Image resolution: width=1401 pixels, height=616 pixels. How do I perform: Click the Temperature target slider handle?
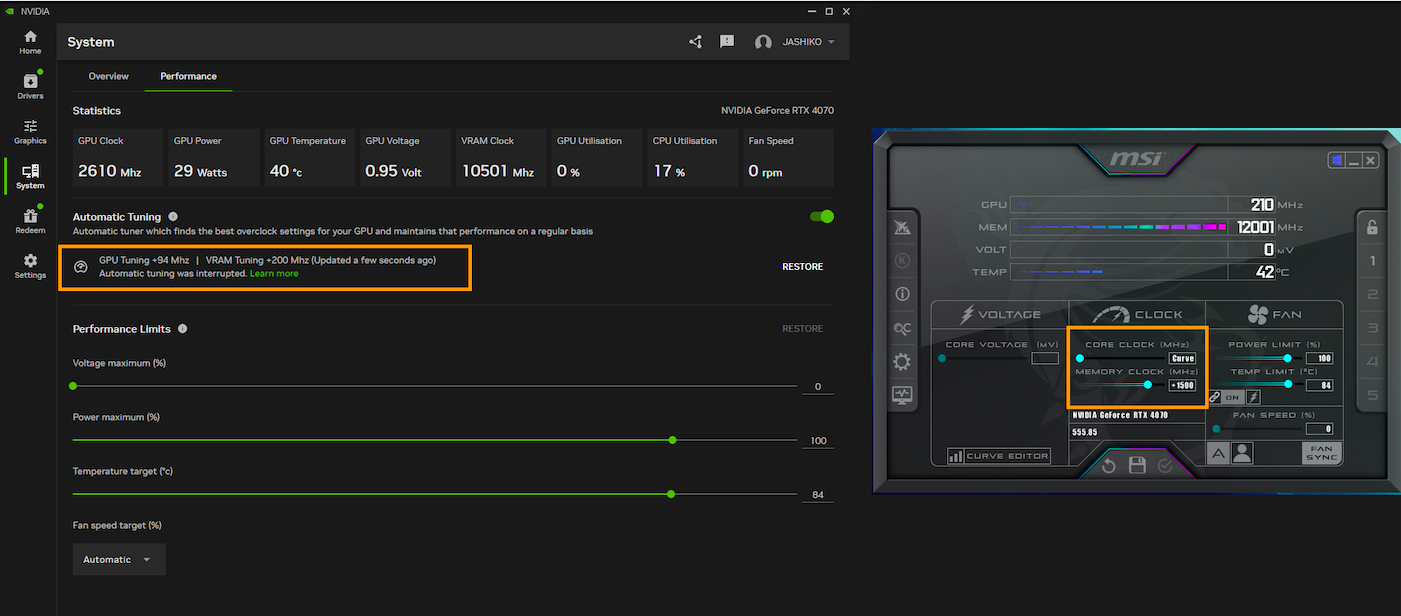671,493
